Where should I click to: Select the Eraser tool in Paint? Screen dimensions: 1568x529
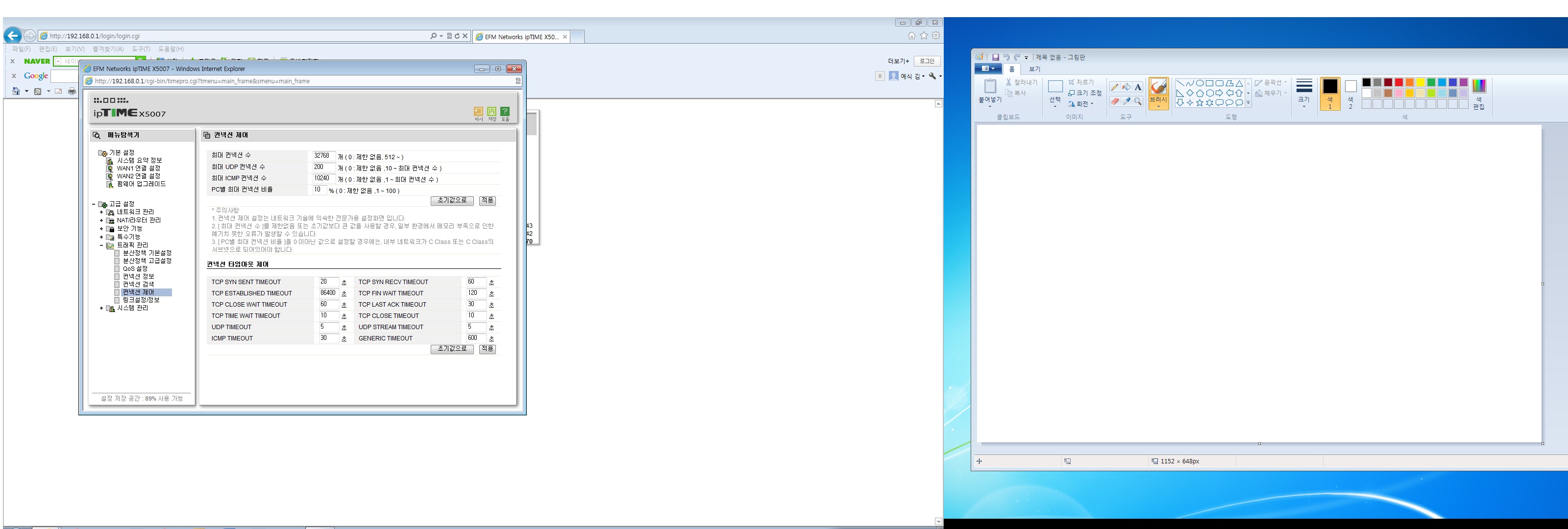(x=1115, y=101)
